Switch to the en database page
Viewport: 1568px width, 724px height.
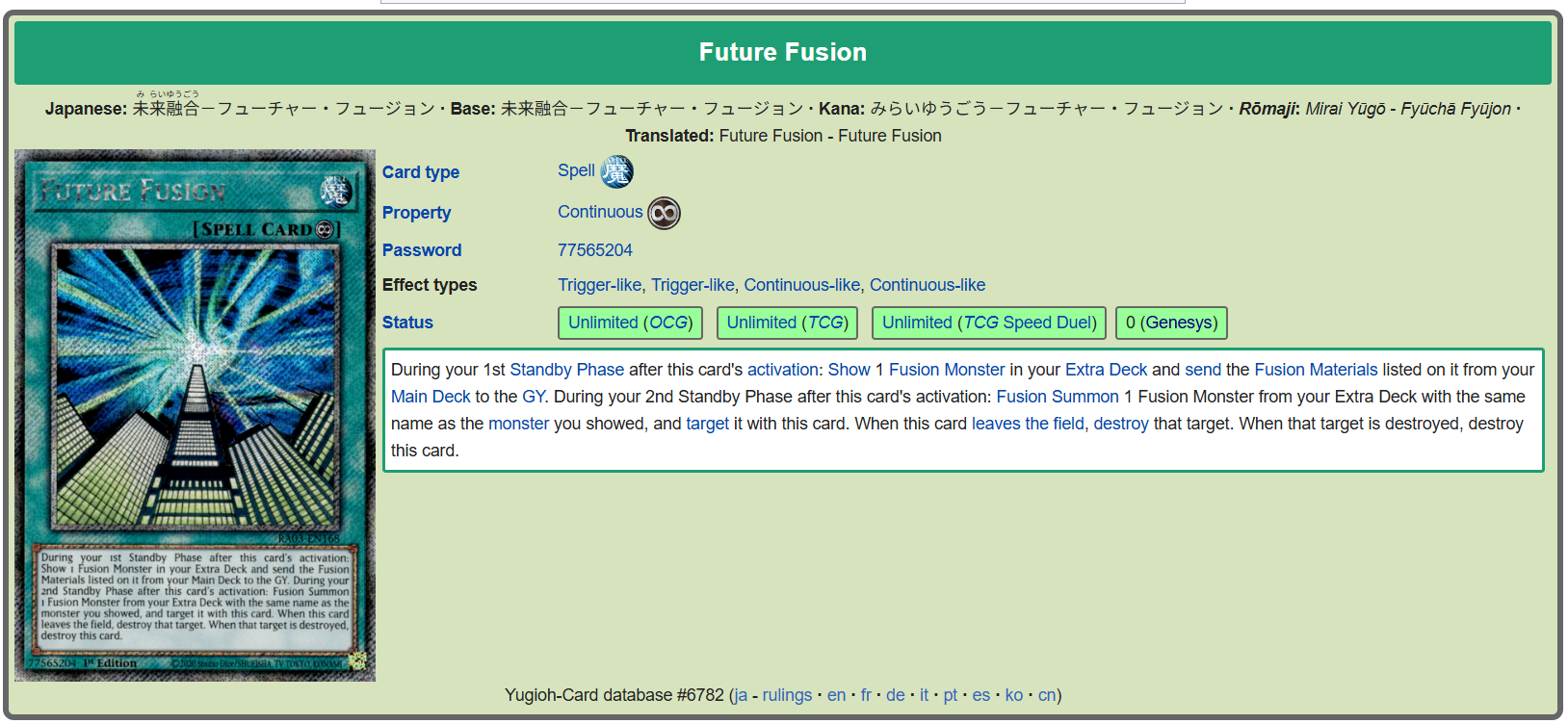click(x=836, y=695)
